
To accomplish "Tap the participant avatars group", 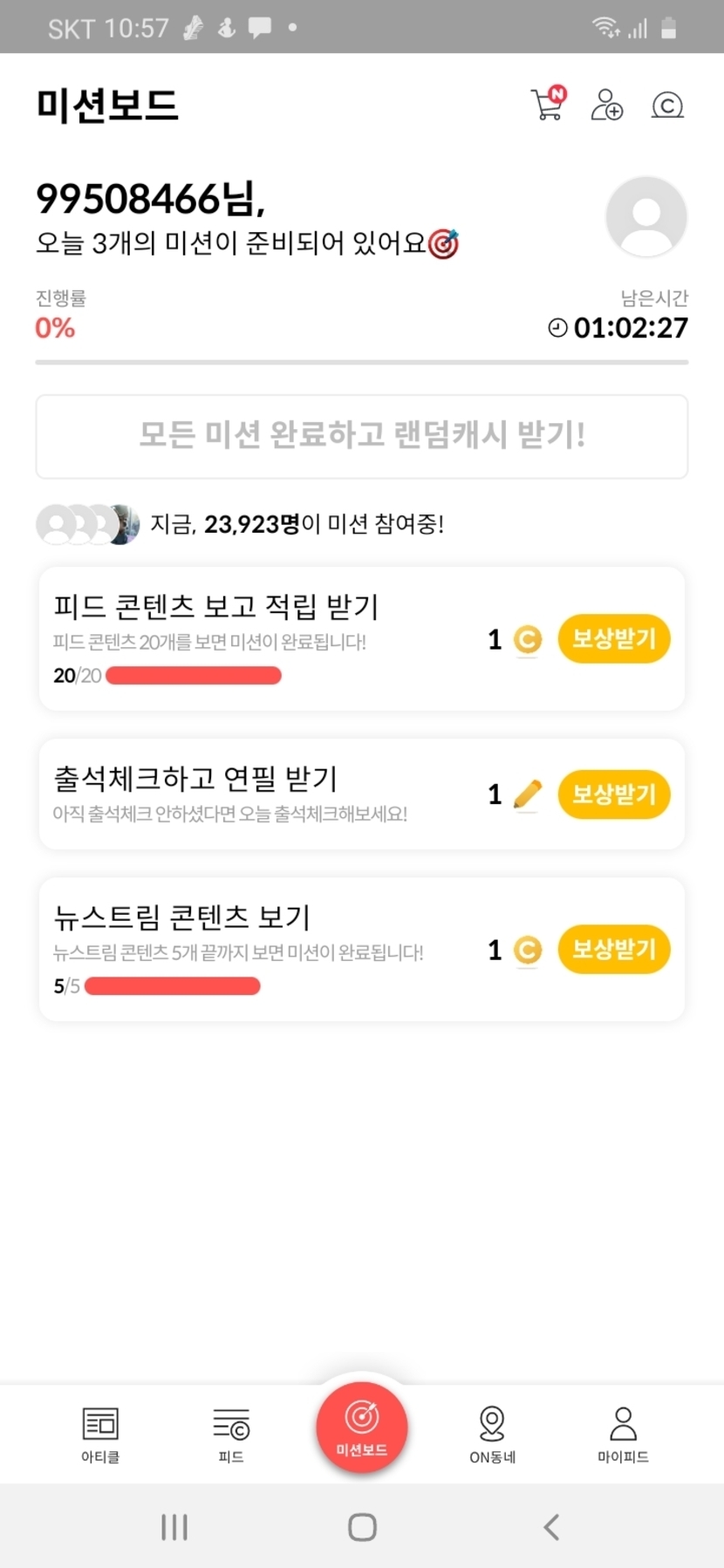I will pyautogui.click(x=88, y=524).
